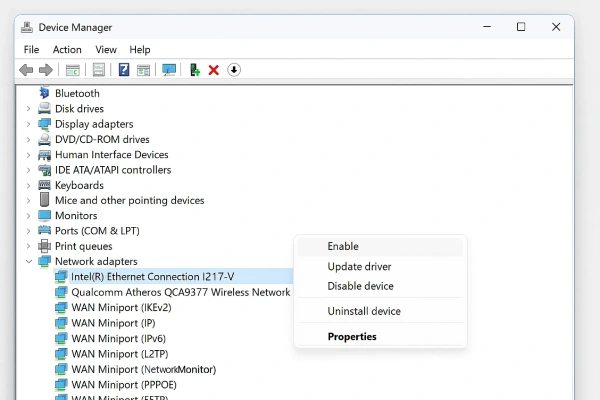Collapse the Network adapters node
Image resolution: width=600 pixels, height=400 pixels.
(x=29, y=261)
